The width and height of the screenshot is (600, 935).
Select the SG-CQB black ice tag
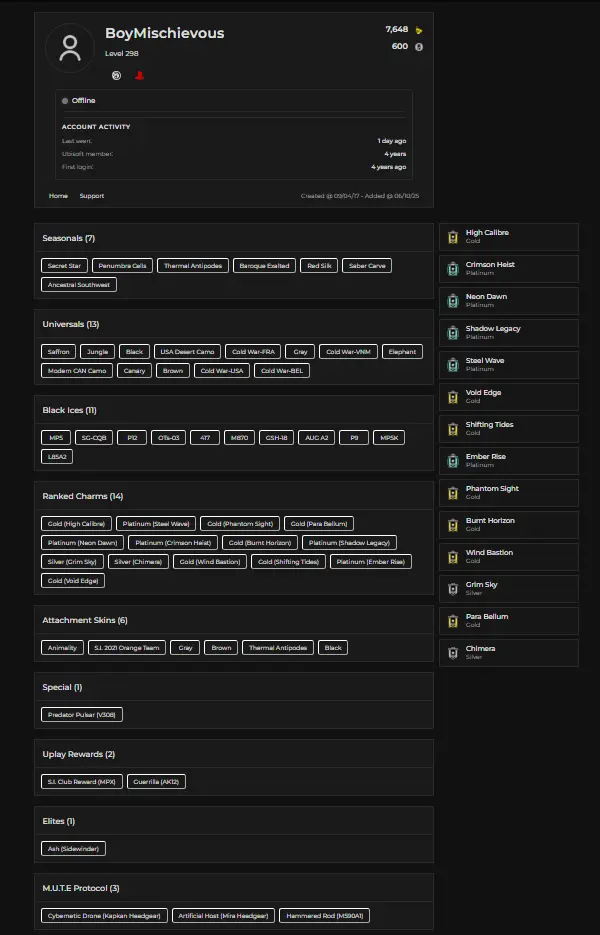94,438
